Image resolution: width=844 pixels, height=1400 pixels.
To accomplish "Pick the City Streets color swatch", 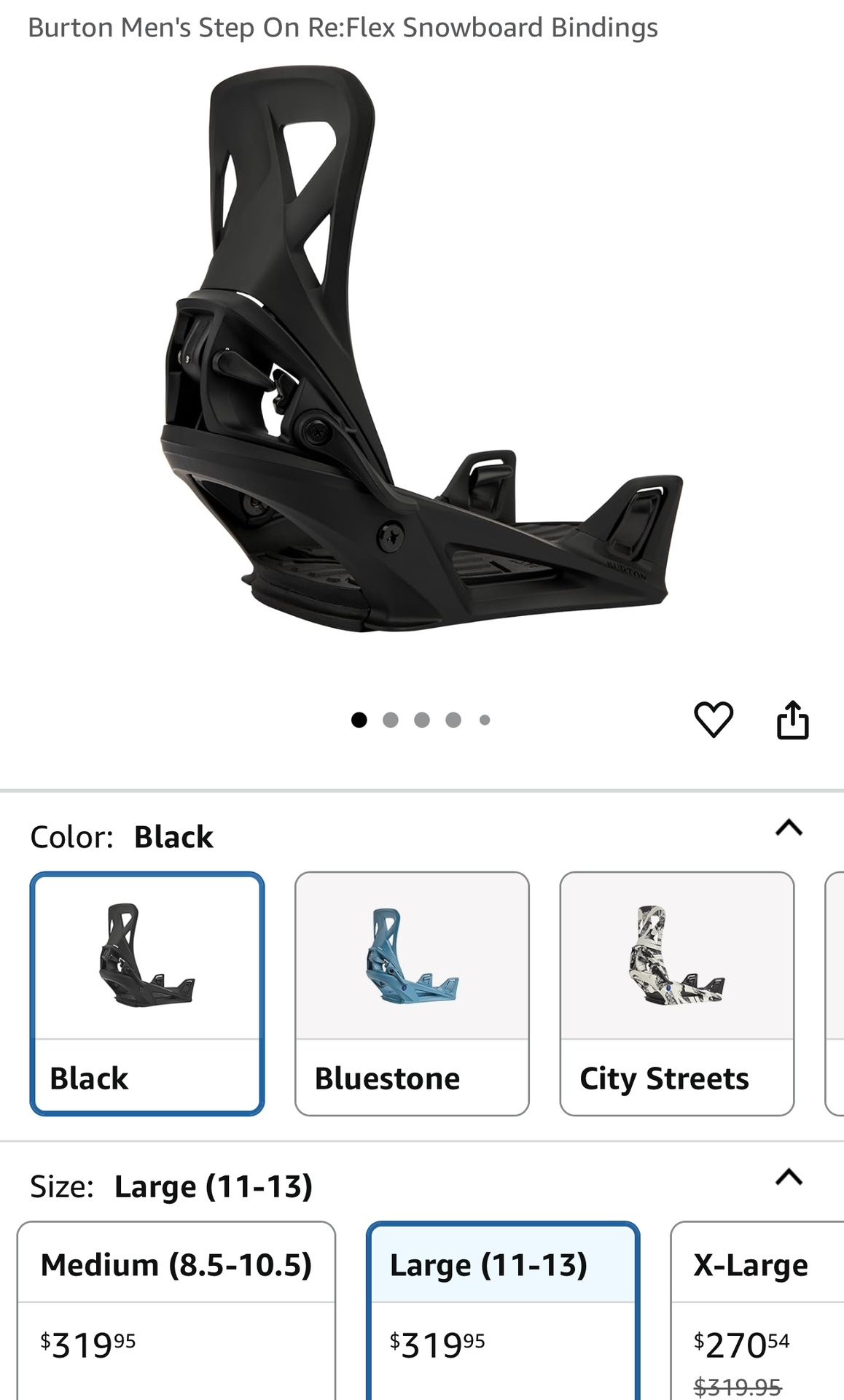I will coord(676,993).
